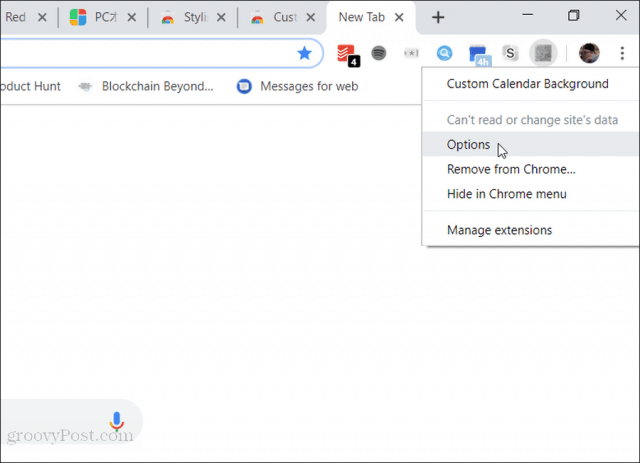The image size is (640, 463).
Task: Open a new tab with plus button
Action: (438, 17)
